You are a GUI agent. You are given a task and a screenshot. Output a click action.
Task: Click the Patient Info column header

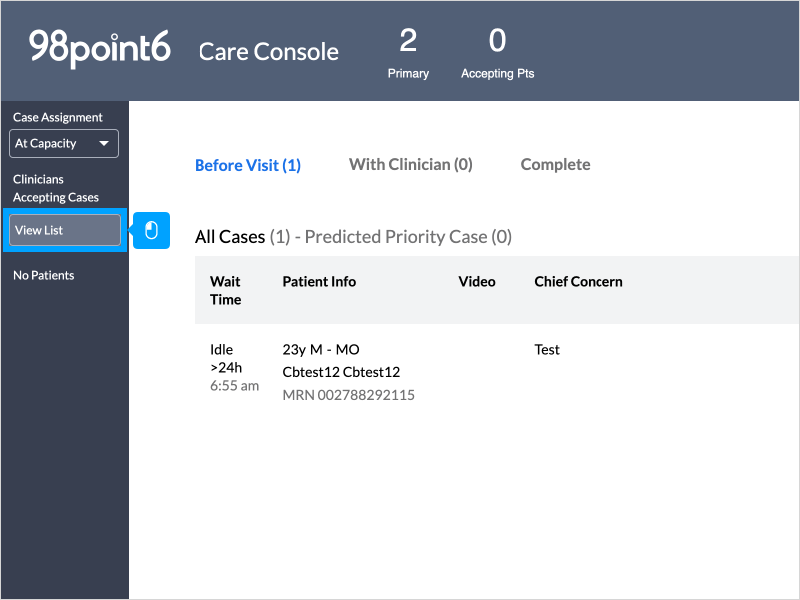click(320, 282)
